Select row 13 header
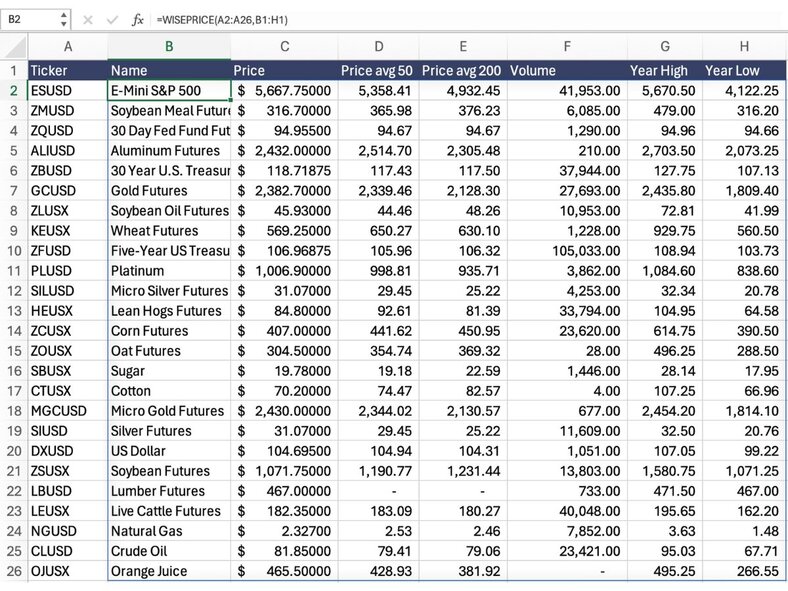Image resolution: width=788 pixels, height=591 pixels. click(x=14, y=311)
